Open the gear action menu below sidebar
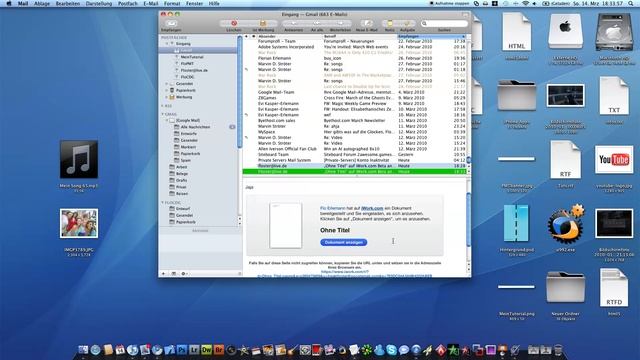Viewport: 640px width, 360px height. 184,273
